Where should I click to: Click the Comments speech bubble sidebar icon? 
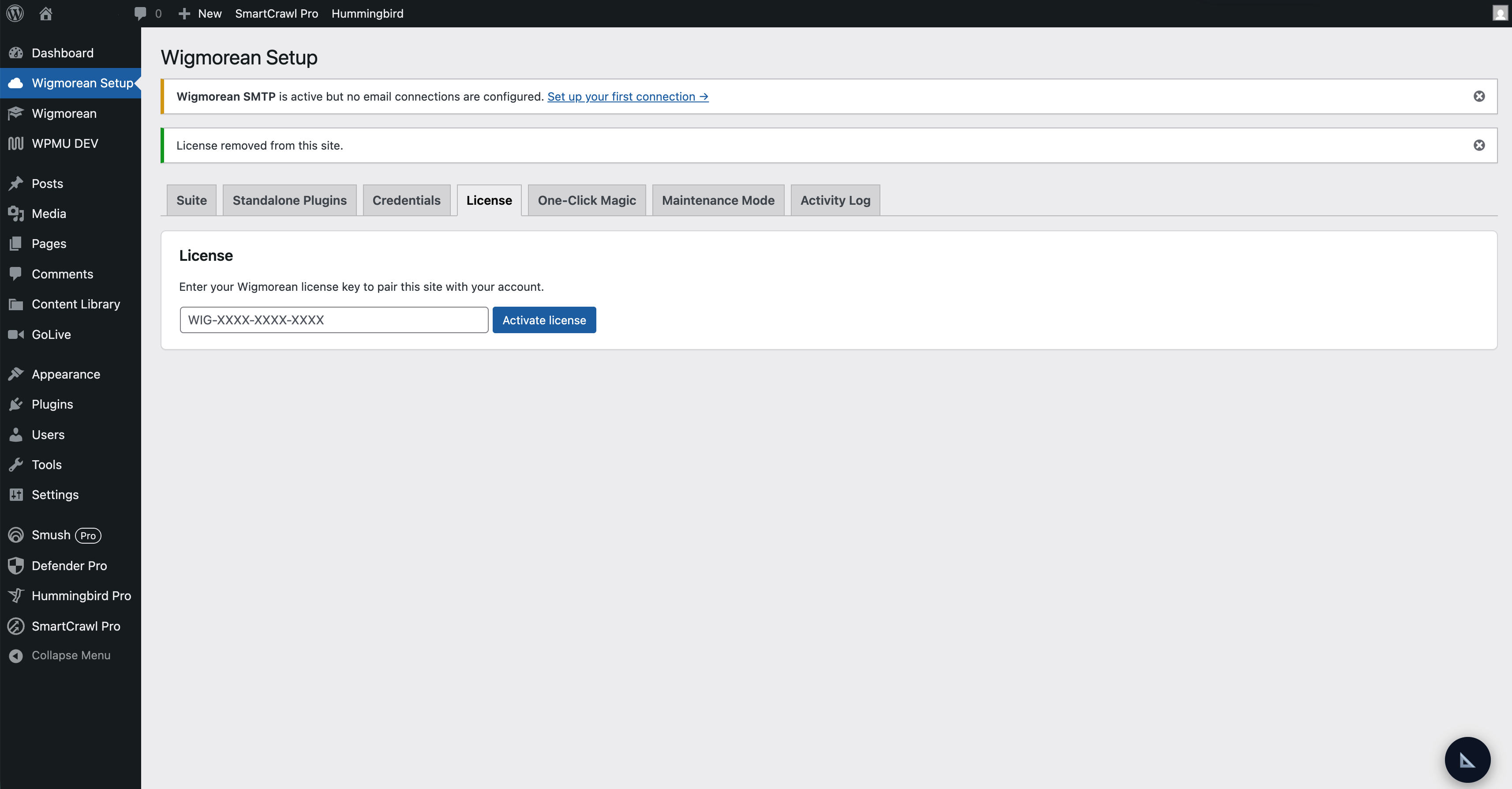pyautogui.click(x=16, y=274)
